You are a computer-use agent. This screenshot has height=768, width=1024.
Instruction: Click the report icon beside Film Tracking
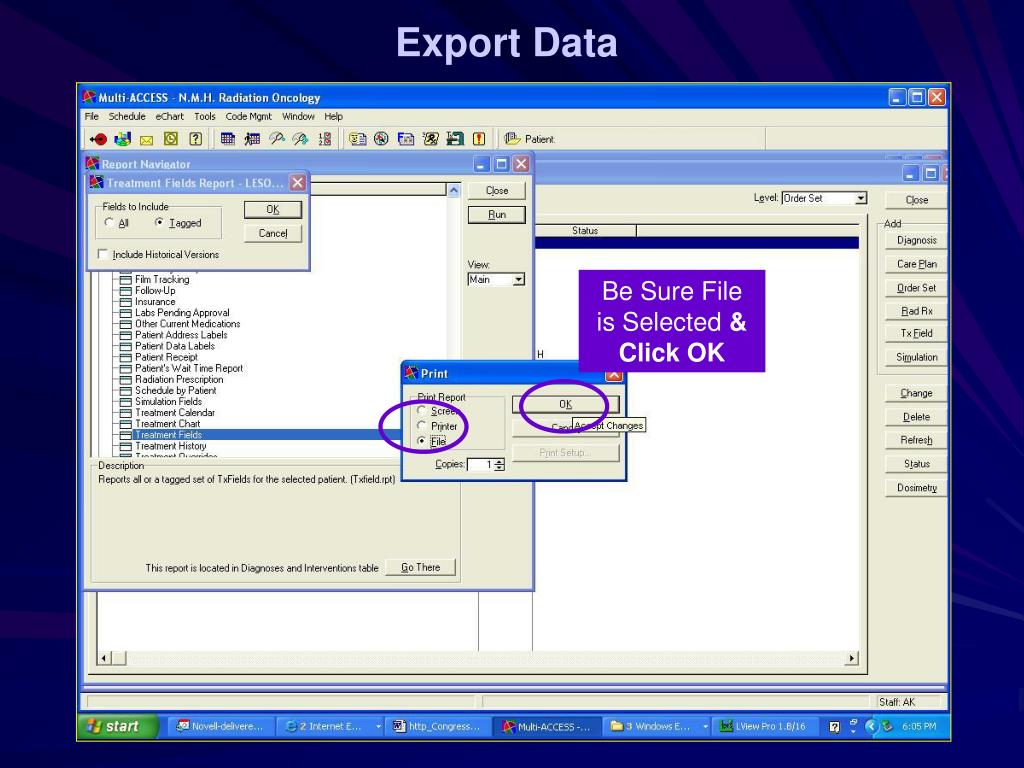click(x=125, y=280)
